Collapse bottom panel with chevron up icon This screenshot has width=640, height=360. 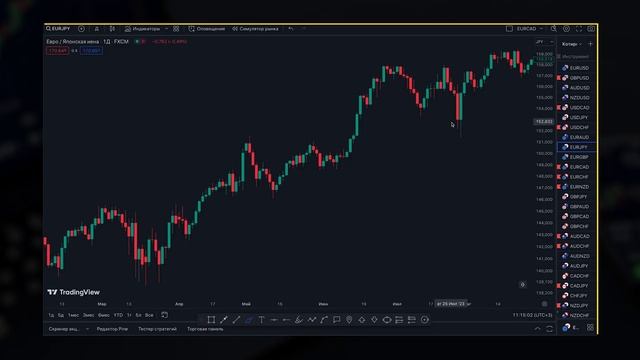click(x=537, y=329)
